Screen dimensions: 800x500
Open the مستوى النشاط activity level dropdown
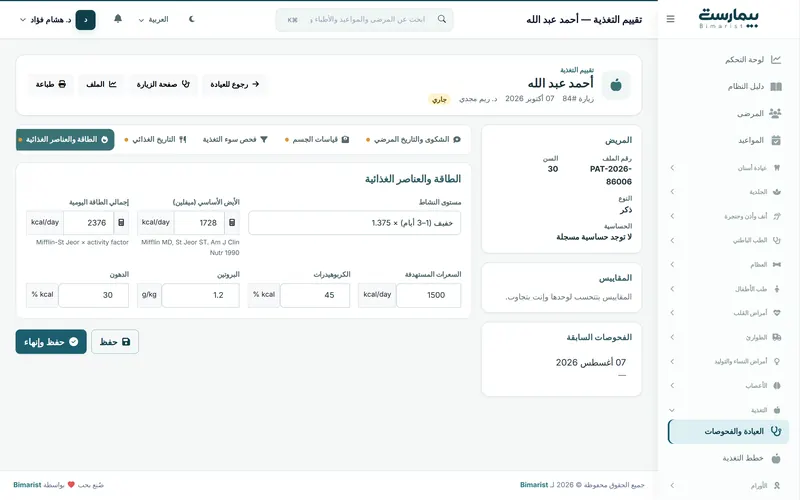point(355,223)
